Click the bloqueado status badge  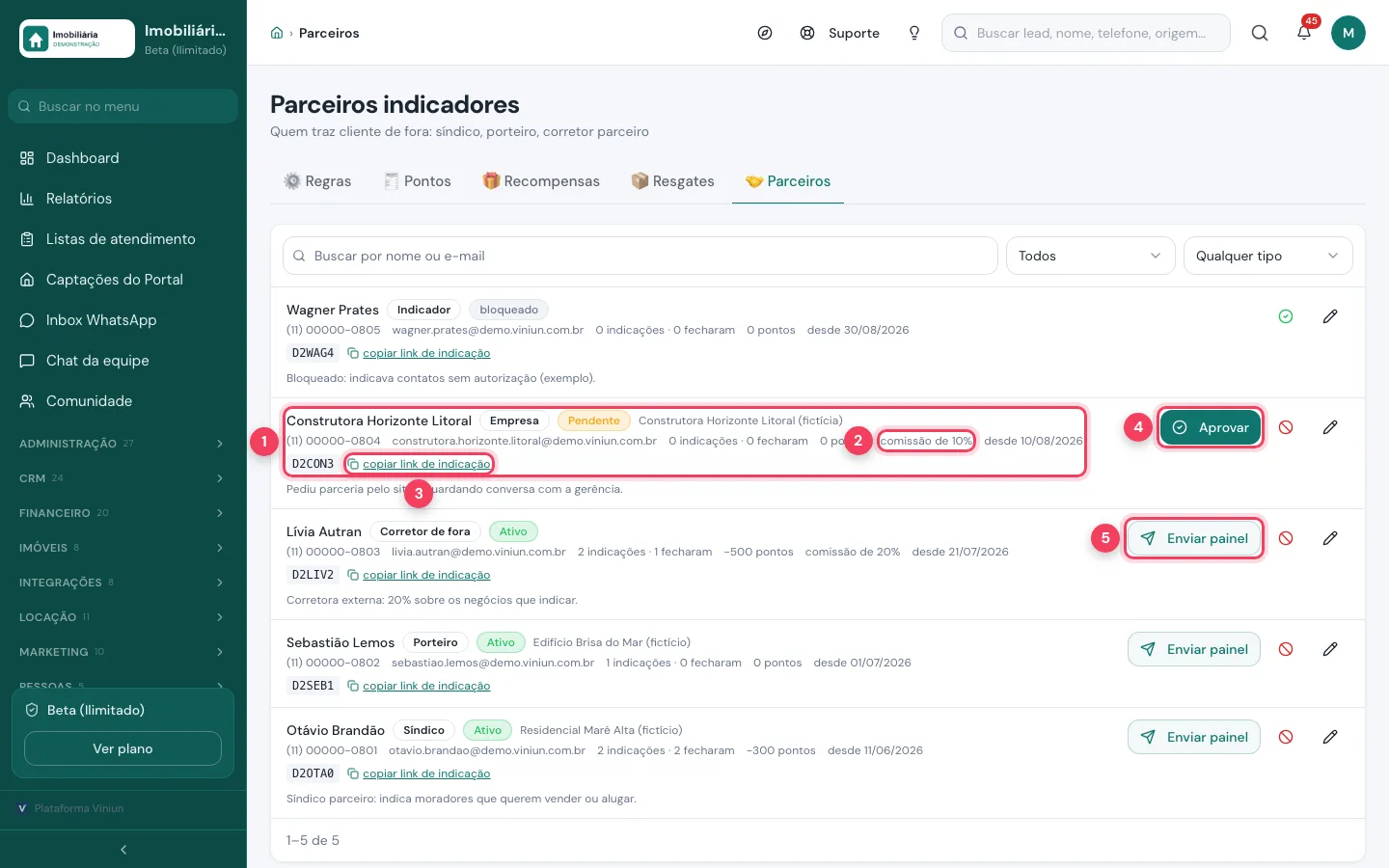tap(508, 310)
